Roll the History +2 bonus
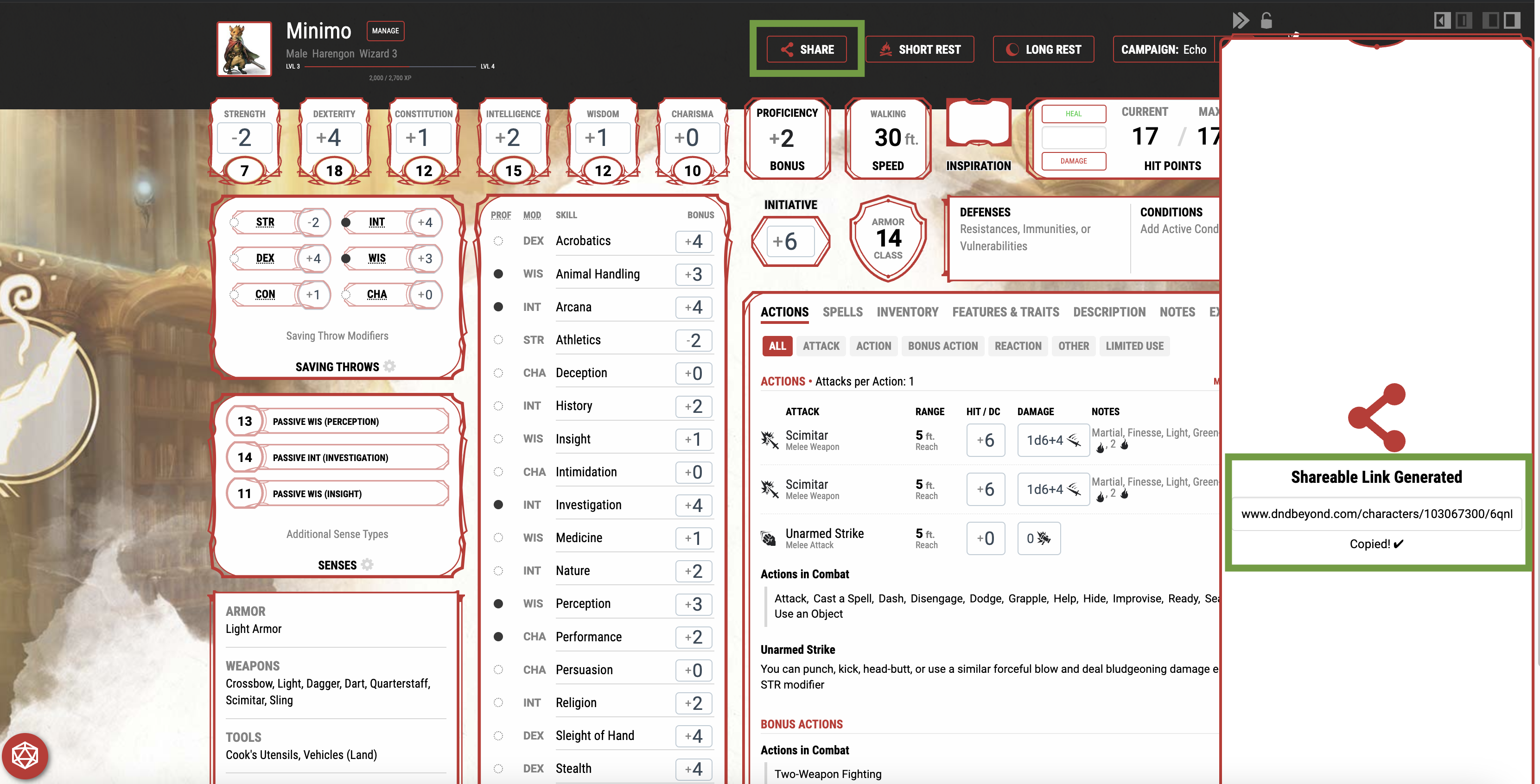The image size is (1540, 784). [694, 406]
